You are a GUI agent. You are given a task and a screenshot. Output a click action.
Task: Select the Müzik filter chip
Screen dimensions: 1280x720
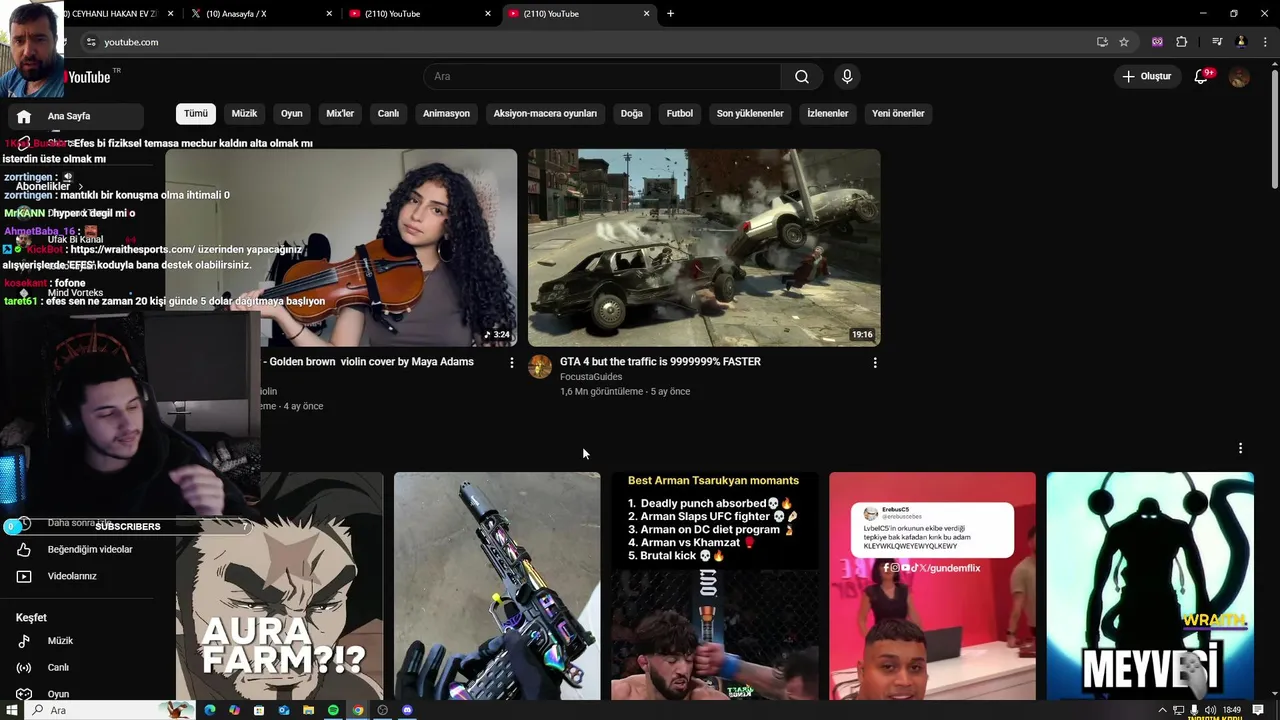[x=244, y=114]
